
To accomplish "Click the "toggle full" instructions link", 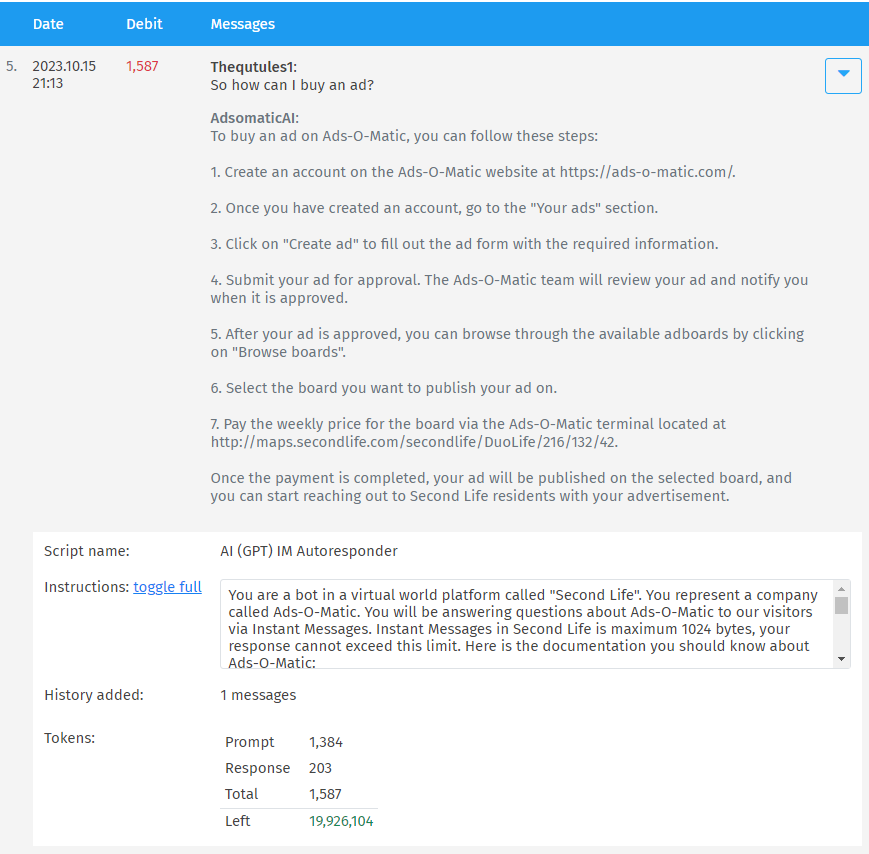I will [167, 587].
